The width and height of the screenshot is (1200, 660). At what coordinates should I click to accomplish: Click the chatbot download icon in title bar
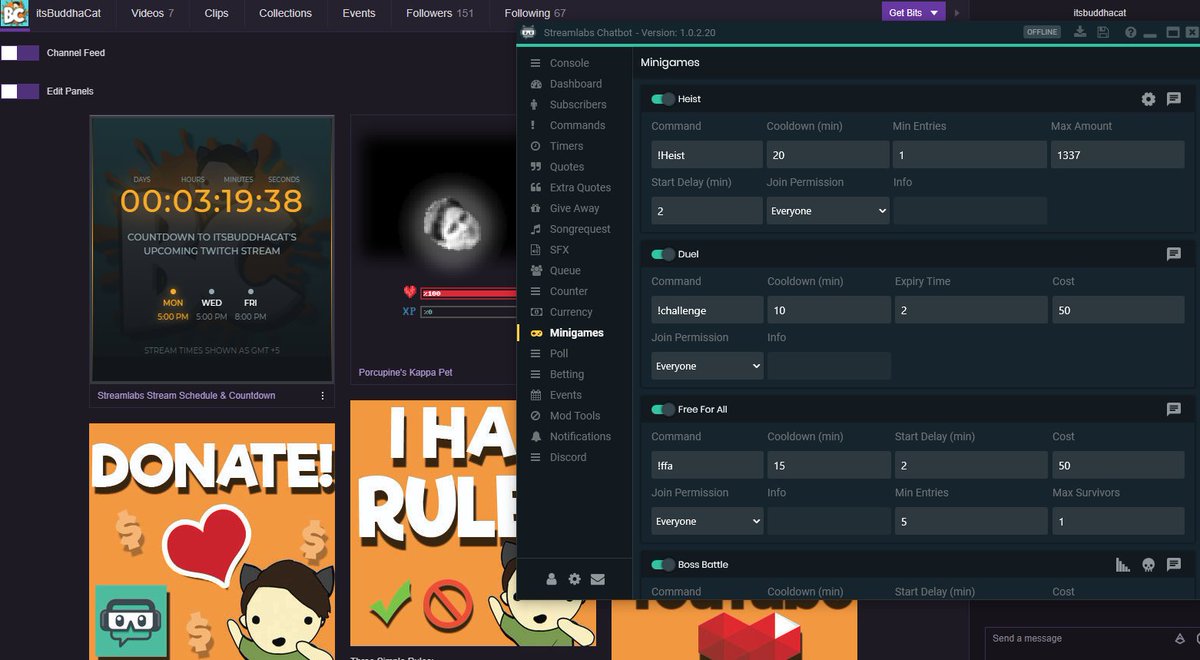click(x=1080, y=32)
